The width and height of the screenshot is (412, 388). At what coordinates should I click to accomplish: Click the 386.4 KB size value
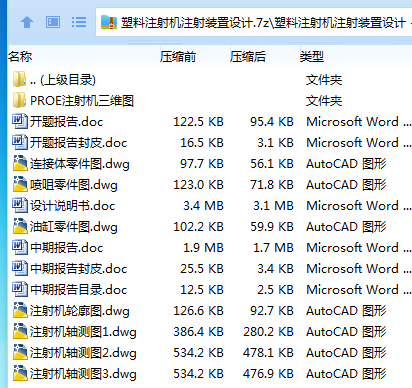coord(198,332)
